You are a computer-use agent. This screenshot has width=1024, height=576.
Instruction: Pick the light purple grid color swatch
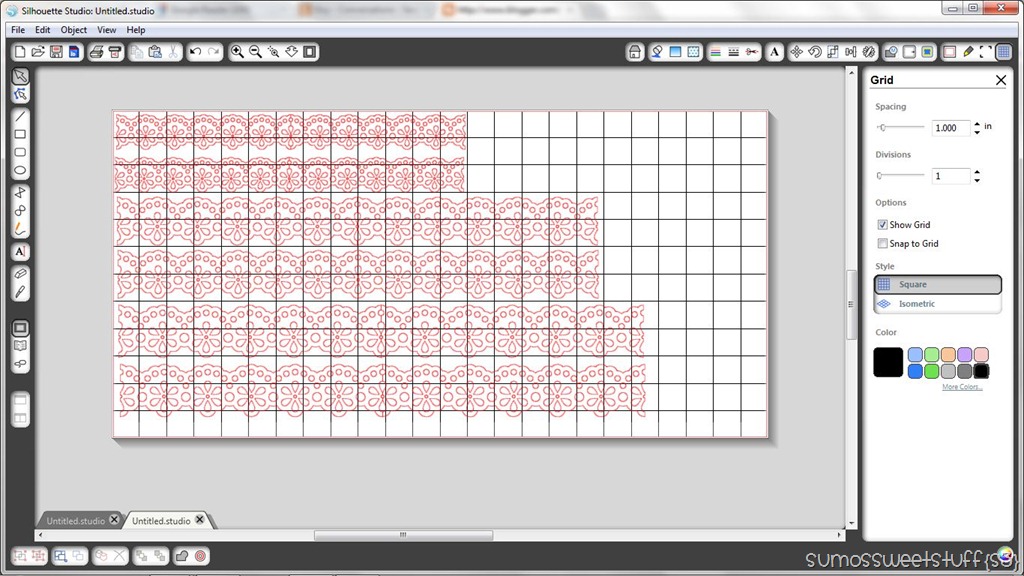[x=965, y=355]
